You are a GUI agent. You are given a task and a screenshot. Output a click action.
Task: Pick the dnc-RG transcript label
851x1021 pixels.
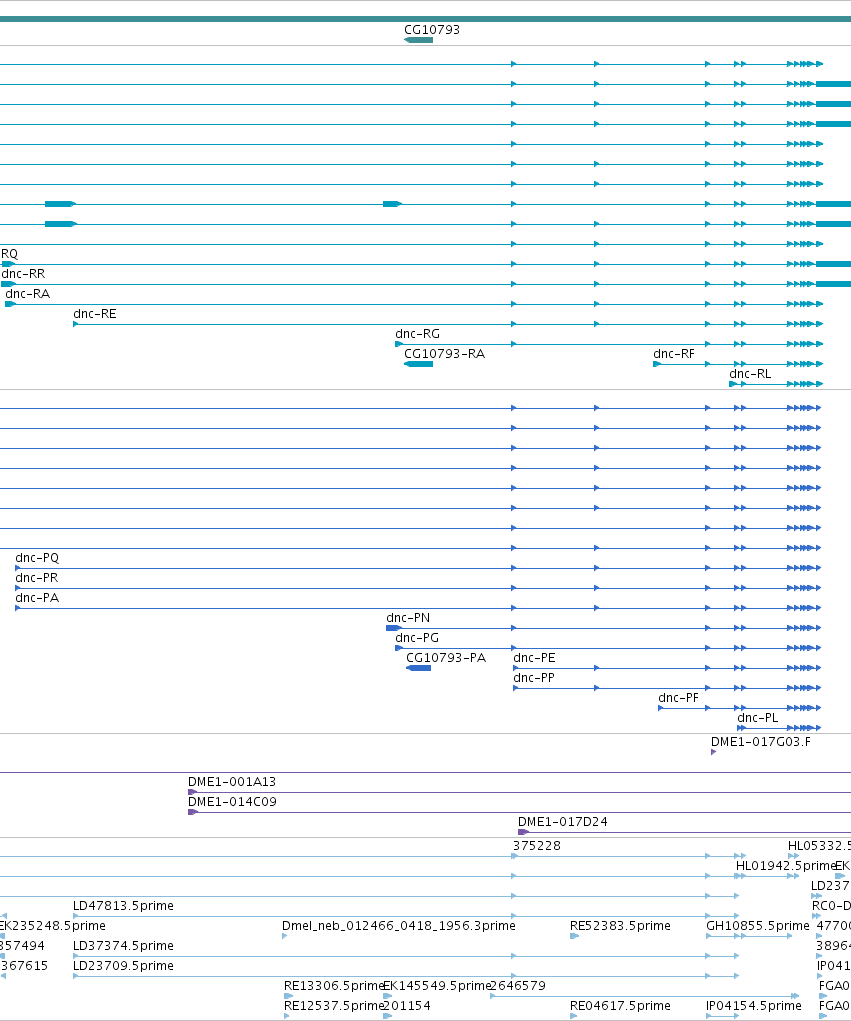click(417, 334)
